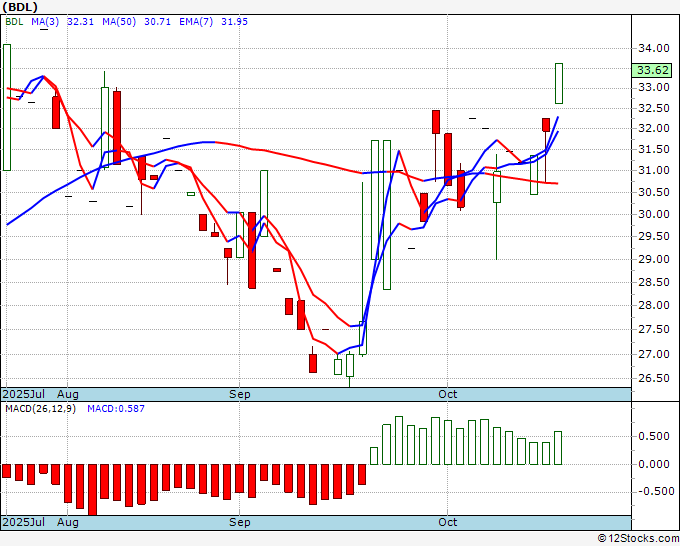Click Sep on the price chart timeline
The height and width of the screenshot is (546, 680).
(240, 394)
